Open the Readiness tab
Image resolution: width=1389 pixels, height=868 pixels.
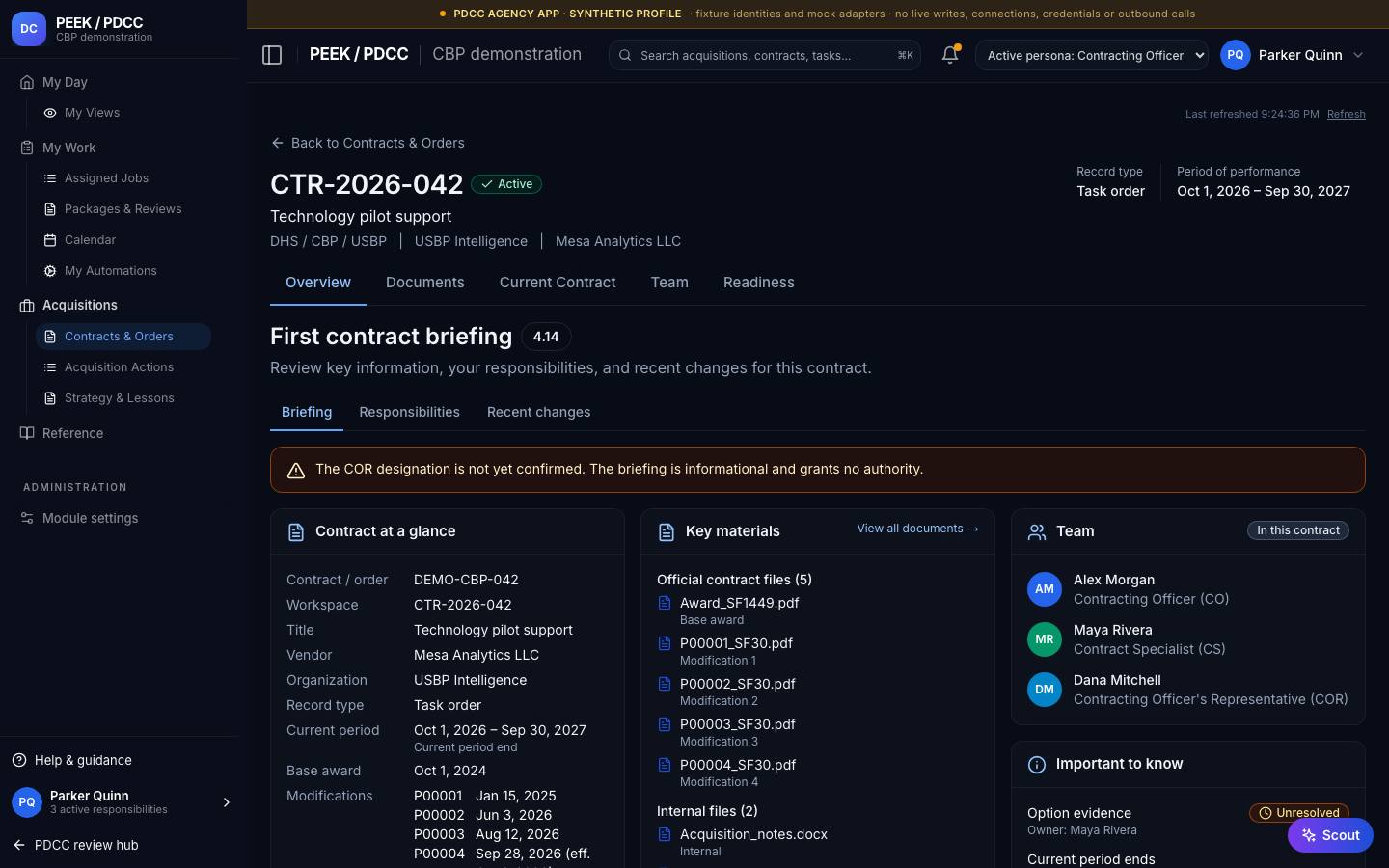coord(759,283)
